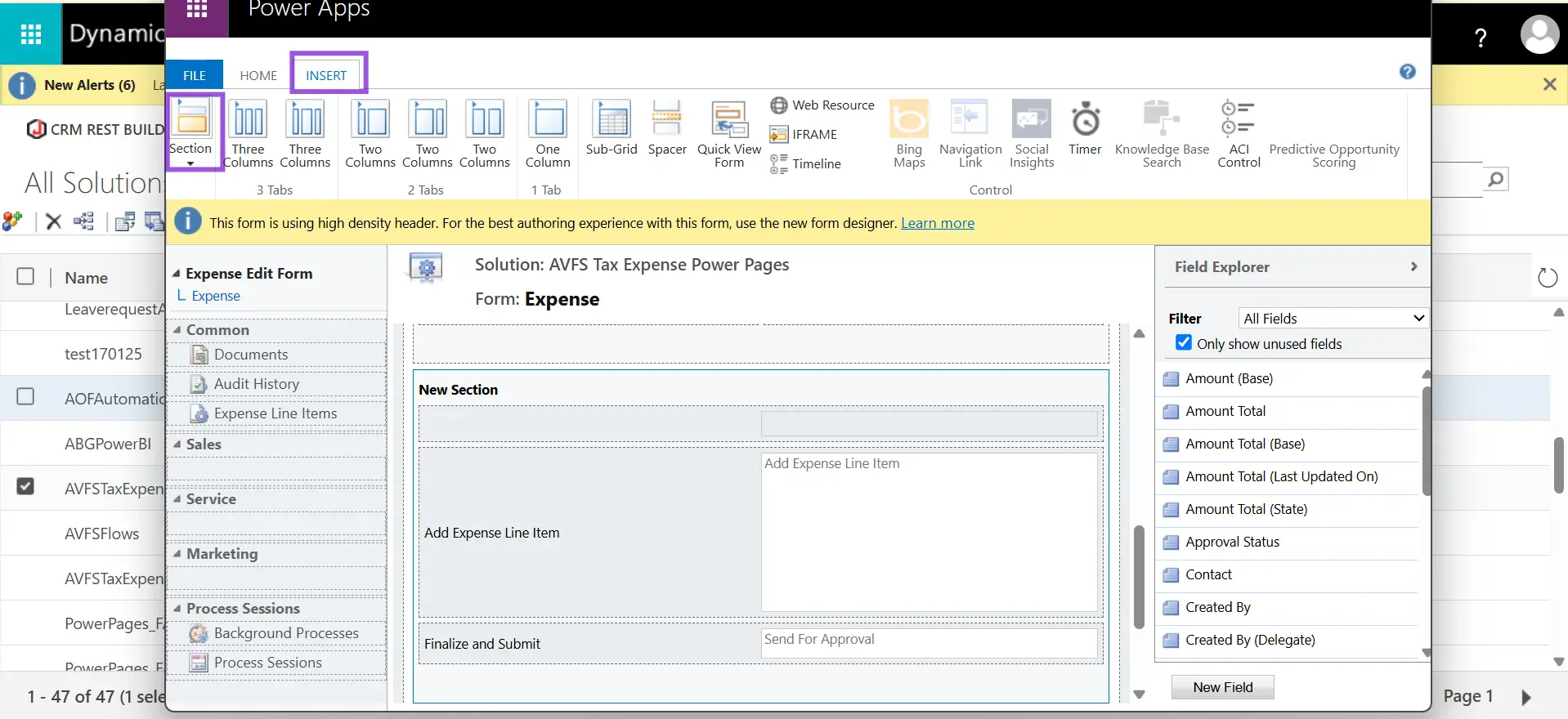Switch to the HOME ribbon tab
The width and height of the screenshot is (1568, 719).
[x=258, y=75]
